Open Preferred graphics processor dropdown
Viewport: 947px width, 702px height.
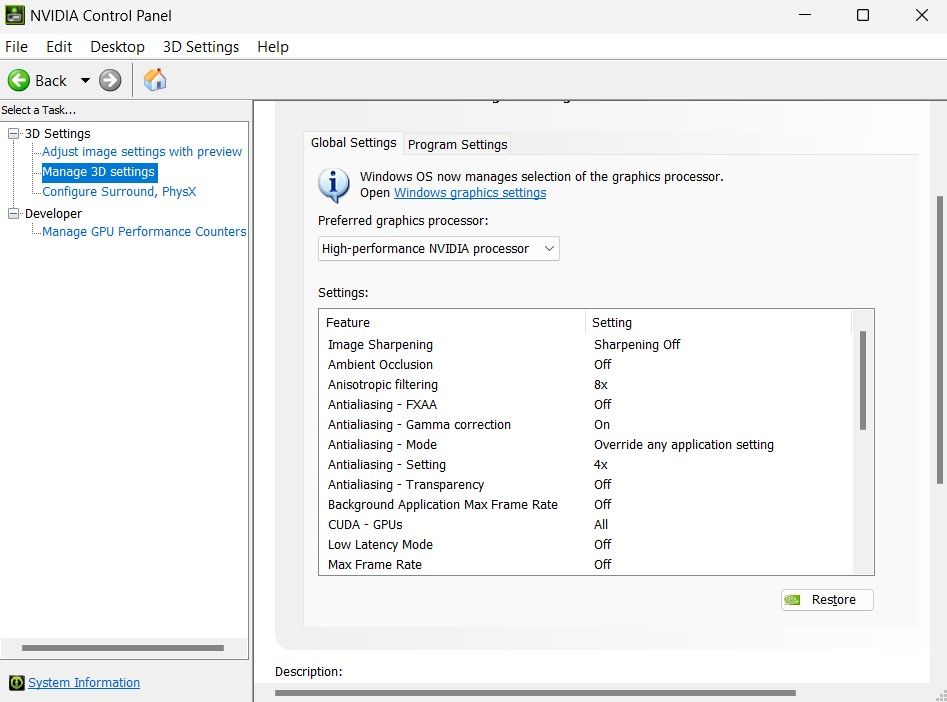tap(439, 249)
